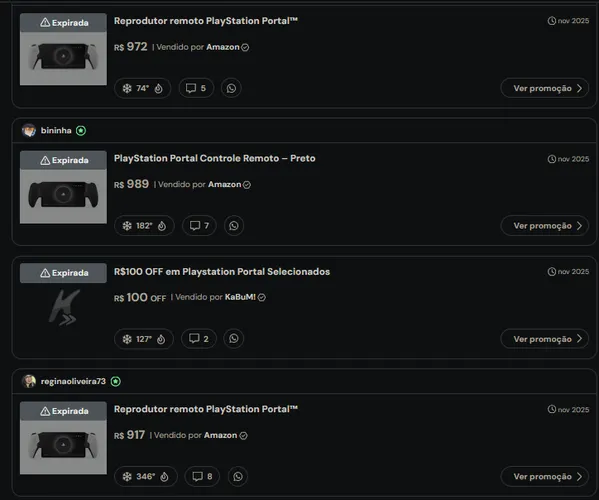Click the 346° temperature on R$ 917 deal
Image resolution: width=599 pixels, height=500 pixels.
146,477
